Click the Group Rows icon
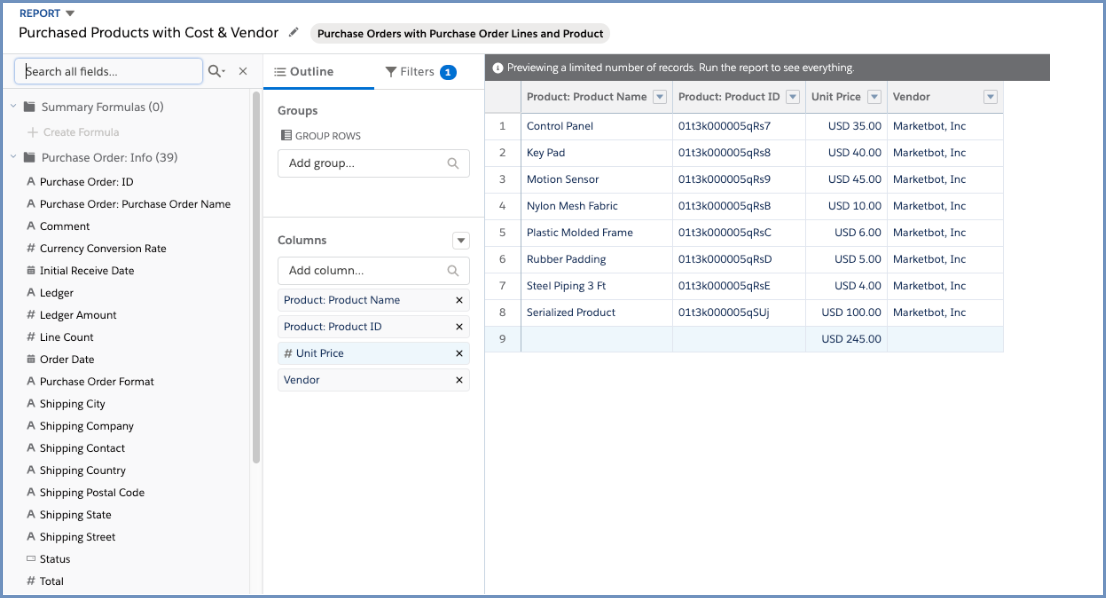Image resolution: width=1106 pixels, height=598 pixels. click(x=286, y=135)
